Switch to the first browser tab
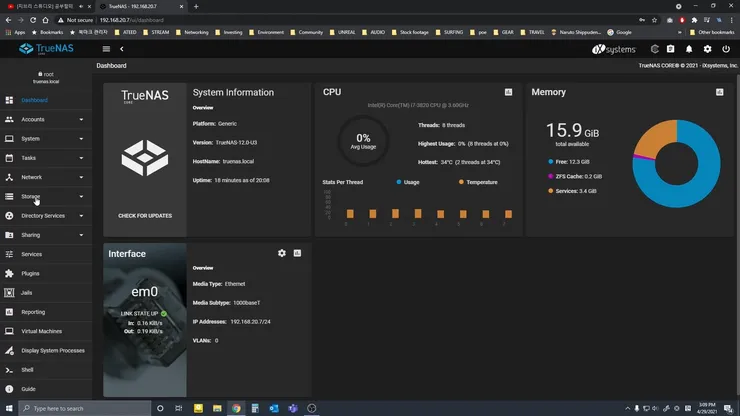 47,6
